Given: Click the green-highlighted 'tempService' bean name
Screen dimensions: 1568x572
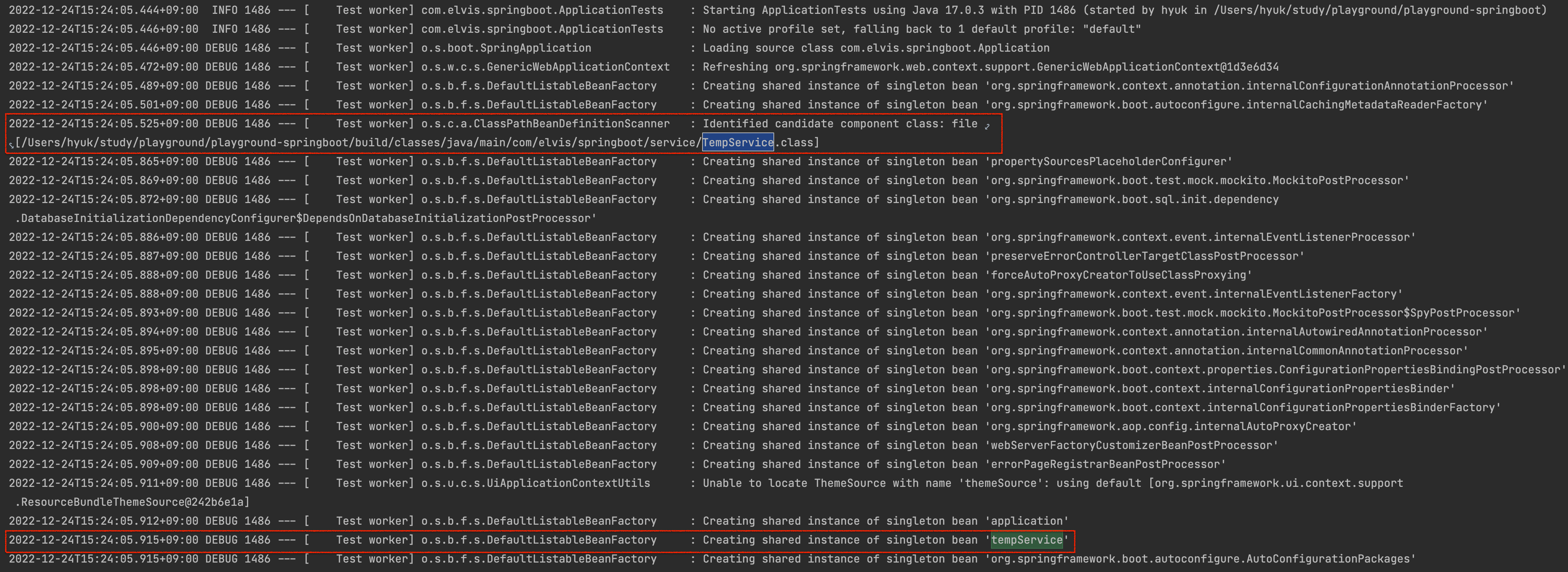Looking at the screenshot, I should pyautogui.click(x=1027, y=540).
